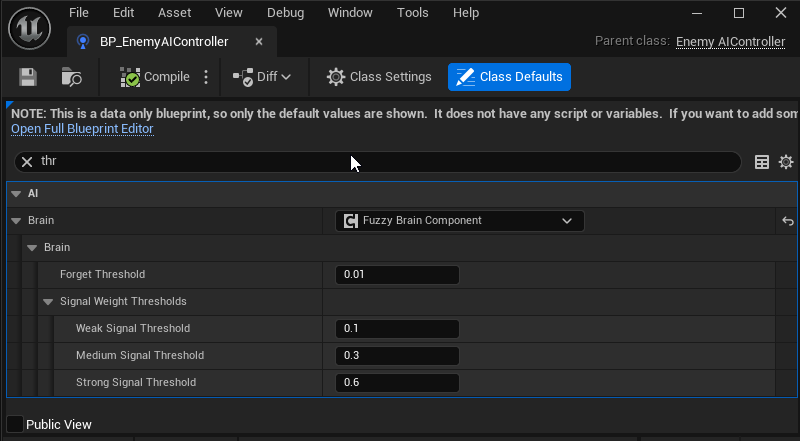Edit Medium Signal Threshold value 0.3

397,356
